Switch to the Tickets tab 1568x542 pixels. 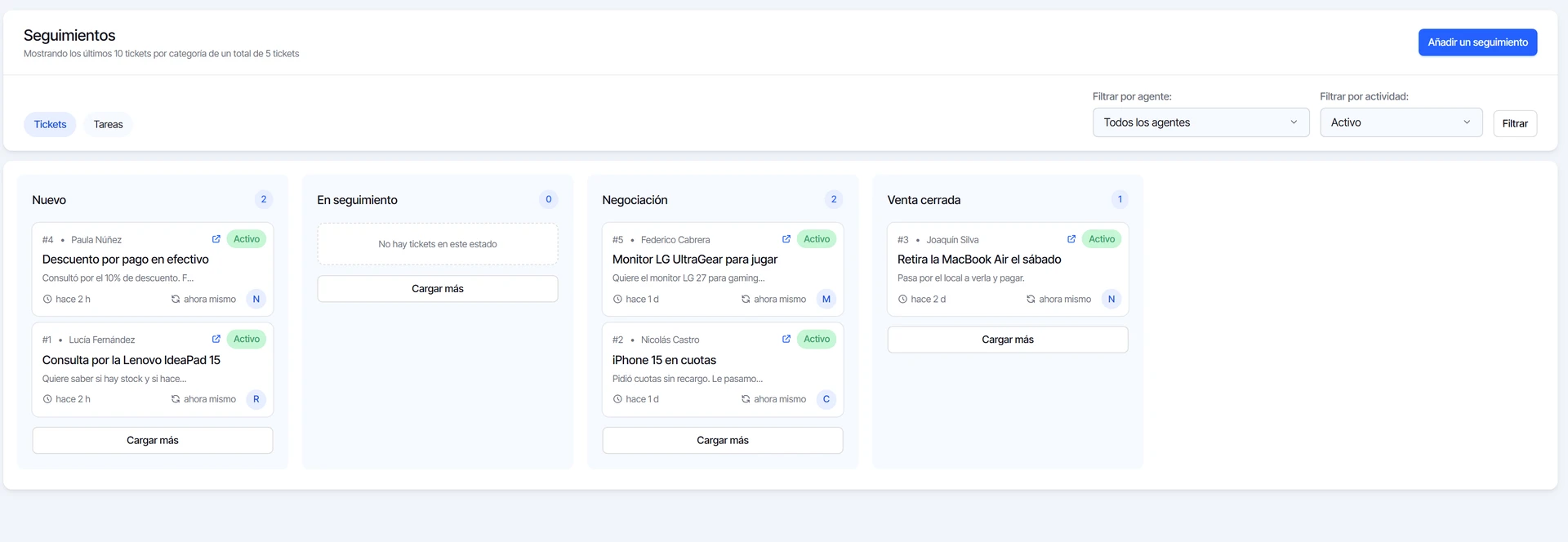point(50,124)
